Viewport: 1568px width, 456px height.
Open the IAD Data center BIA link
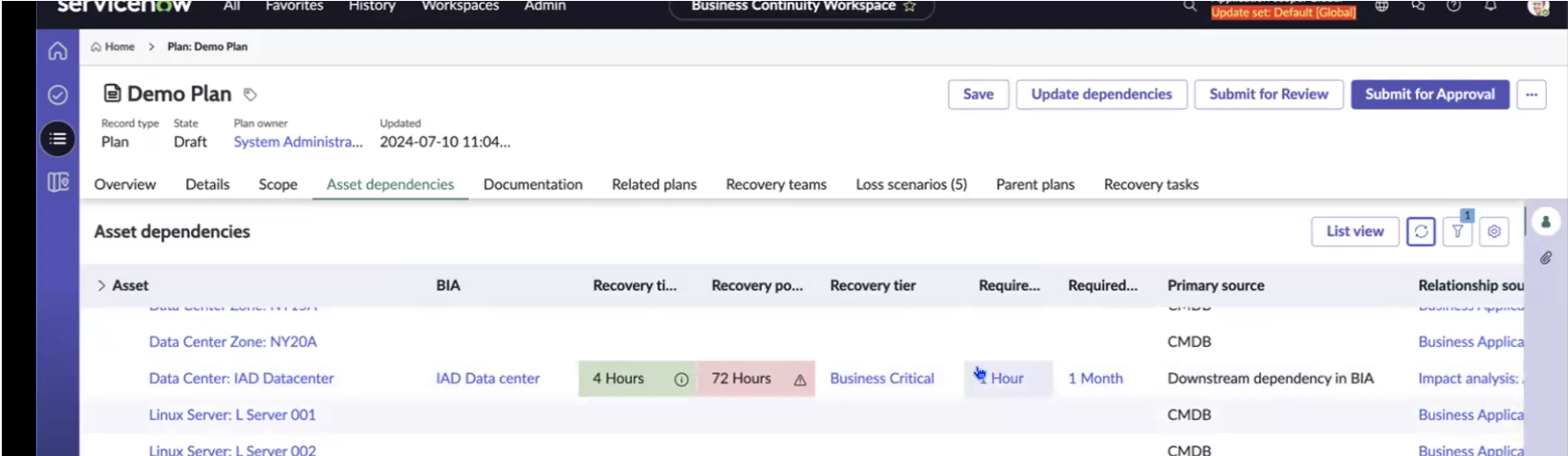coord(488,378)
